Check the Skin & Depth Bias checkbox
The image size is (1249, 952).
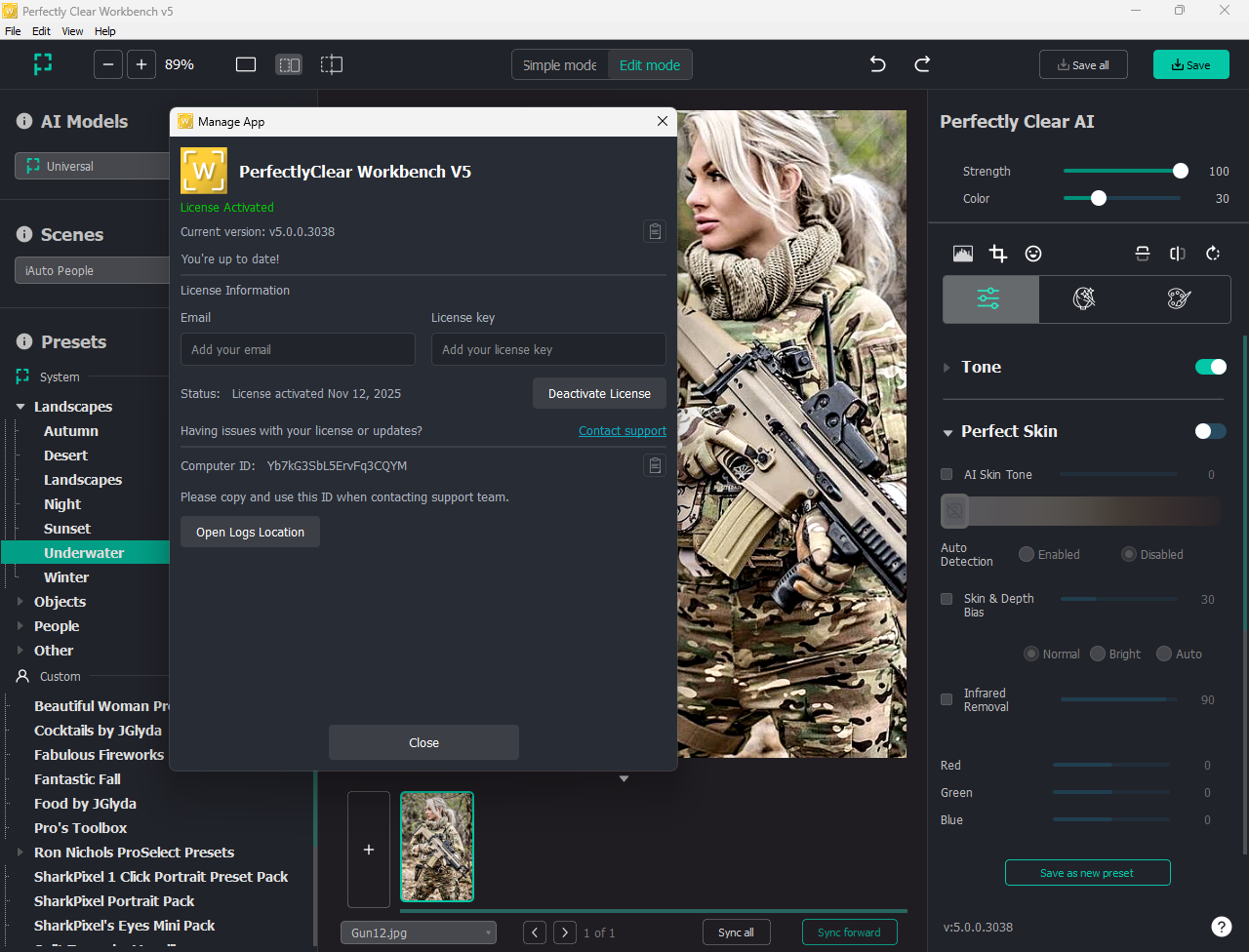pos(947,599)
